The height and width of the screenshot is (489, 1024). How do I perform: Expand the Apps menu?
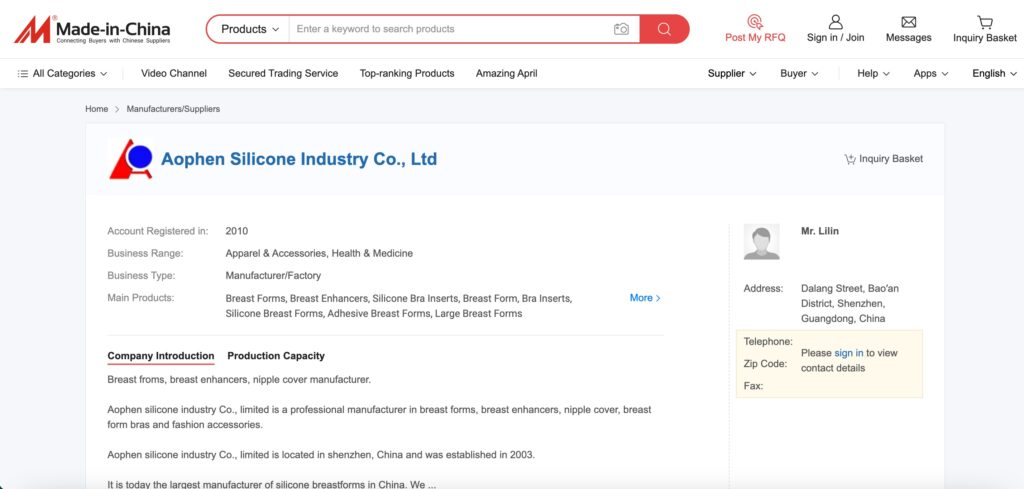pyautogui.click(x=931, y=74)
